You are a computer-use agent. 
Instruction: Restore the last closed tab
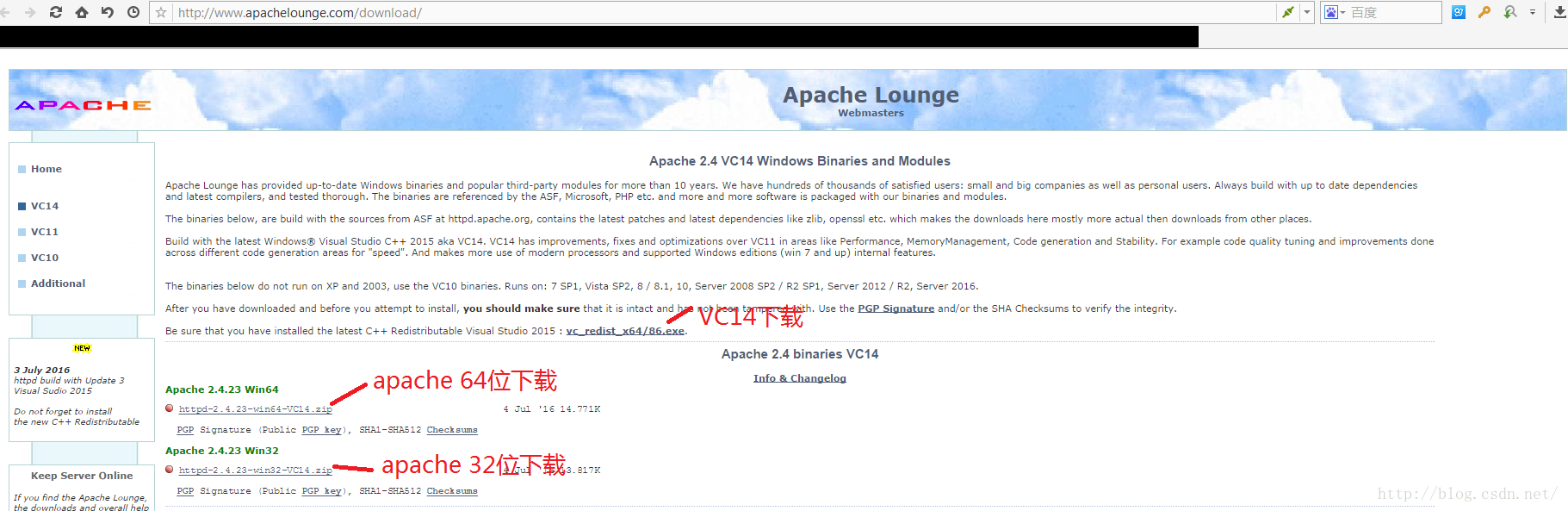pyautogui.click(x=108, y=12)
